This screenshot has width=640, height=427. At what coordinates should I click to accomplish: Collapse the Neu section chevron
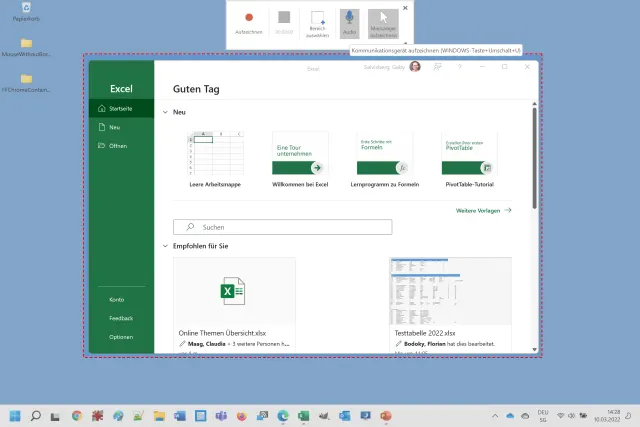pos(166,112)
